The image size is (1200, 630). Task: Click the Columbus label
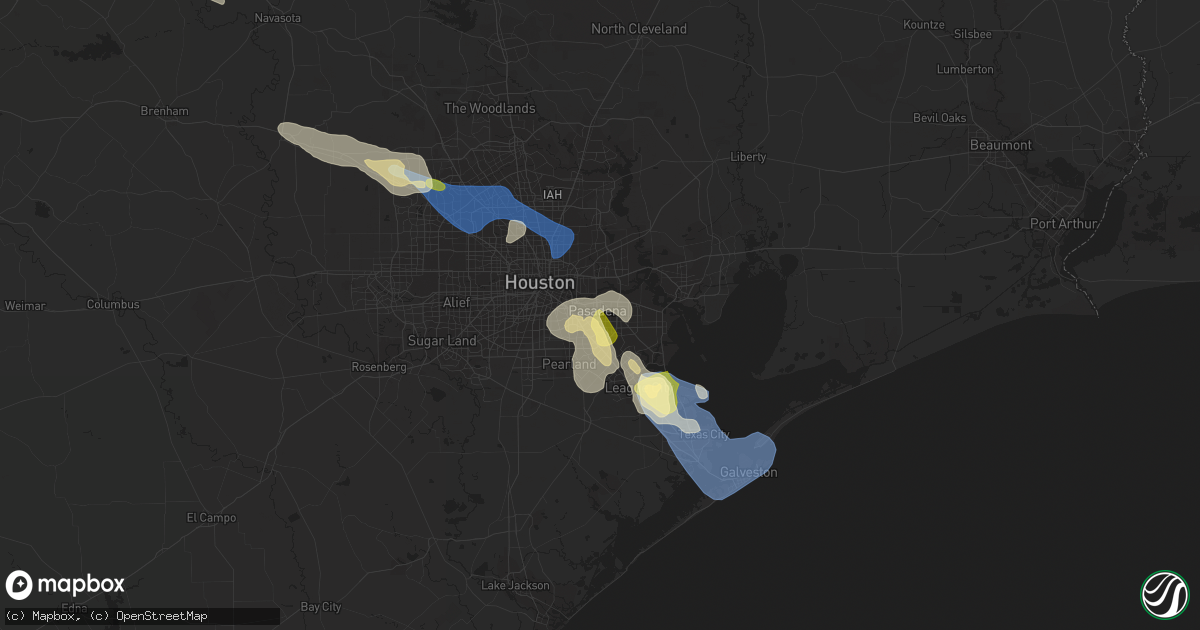pyautogui.click(x=113, y=304)
